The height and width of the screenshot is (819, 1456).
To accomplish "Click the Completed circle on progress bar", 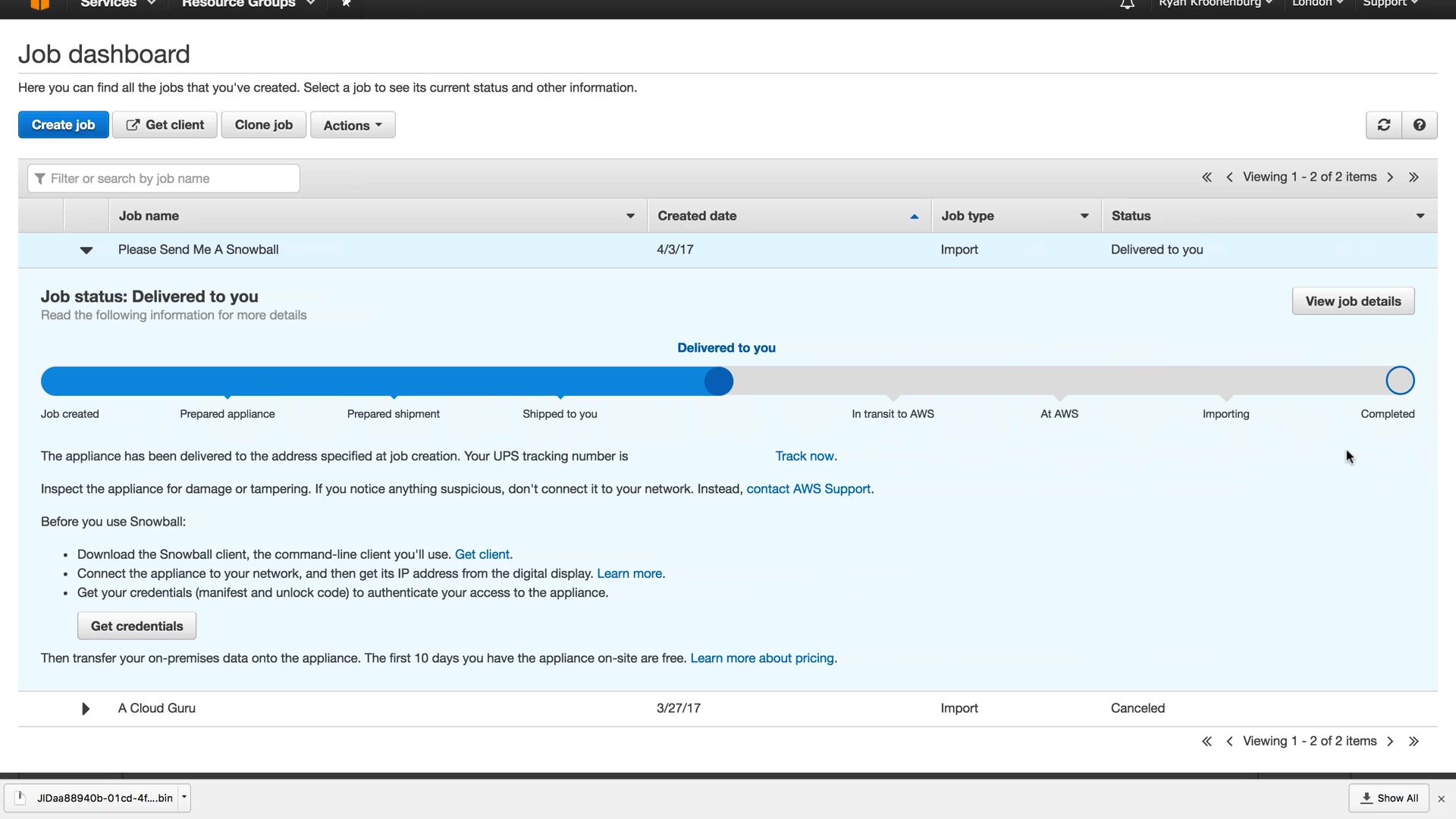I will point(1400,381).
